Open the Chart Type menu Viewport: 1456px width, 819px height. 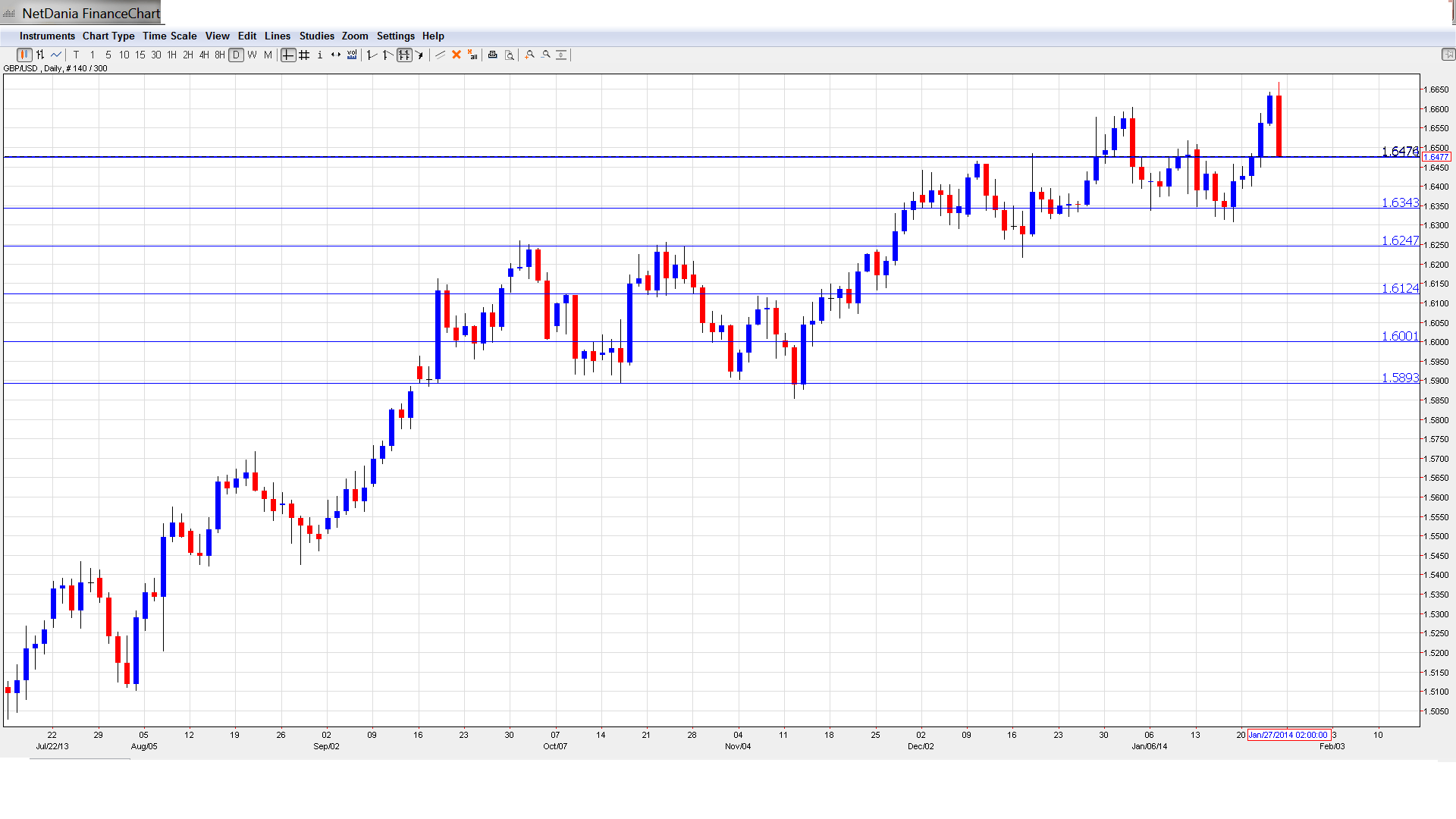(x=108, y=36)
